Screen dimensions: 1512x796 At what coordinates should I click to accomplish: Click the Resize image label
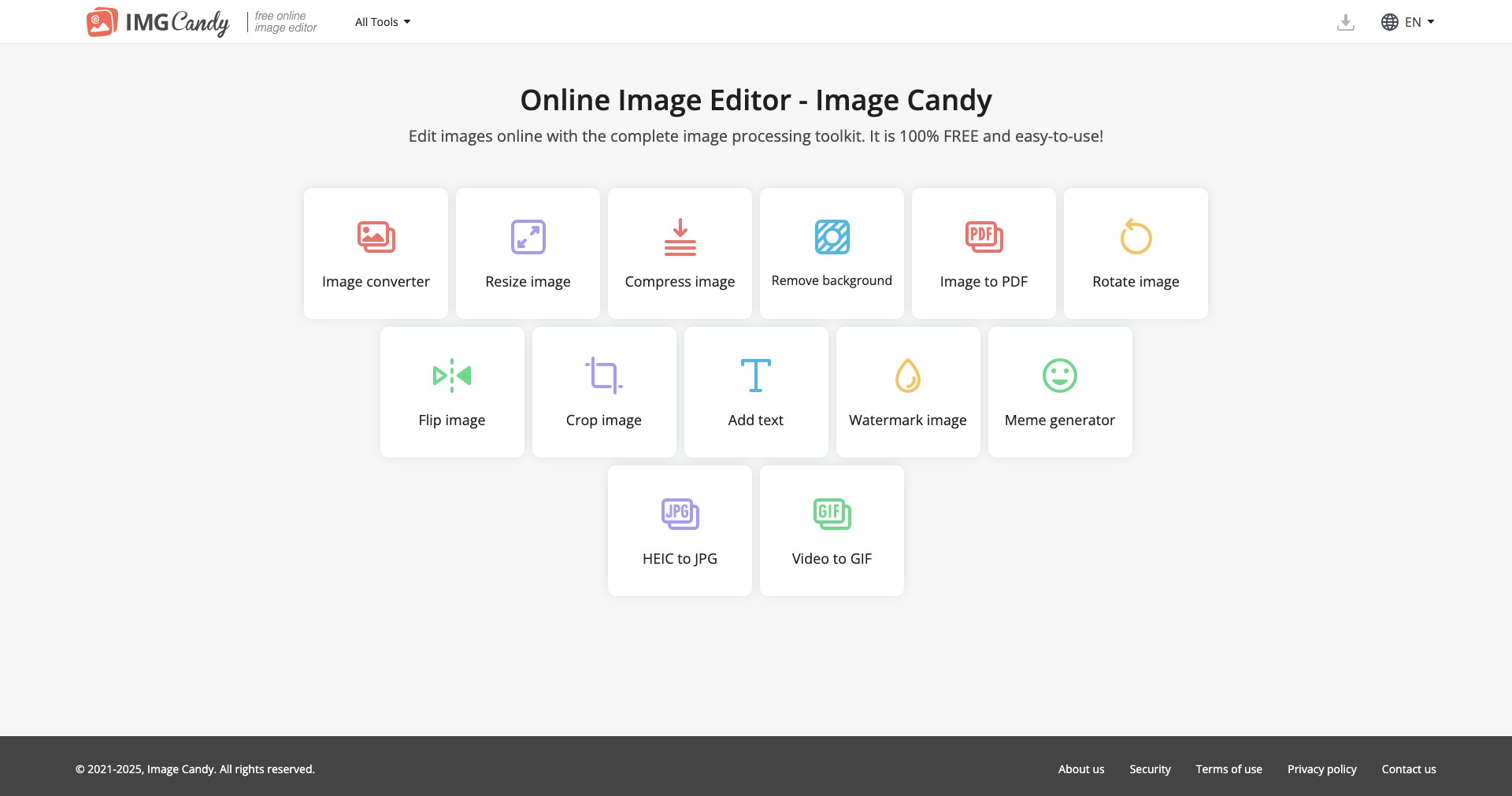(528, 282)
